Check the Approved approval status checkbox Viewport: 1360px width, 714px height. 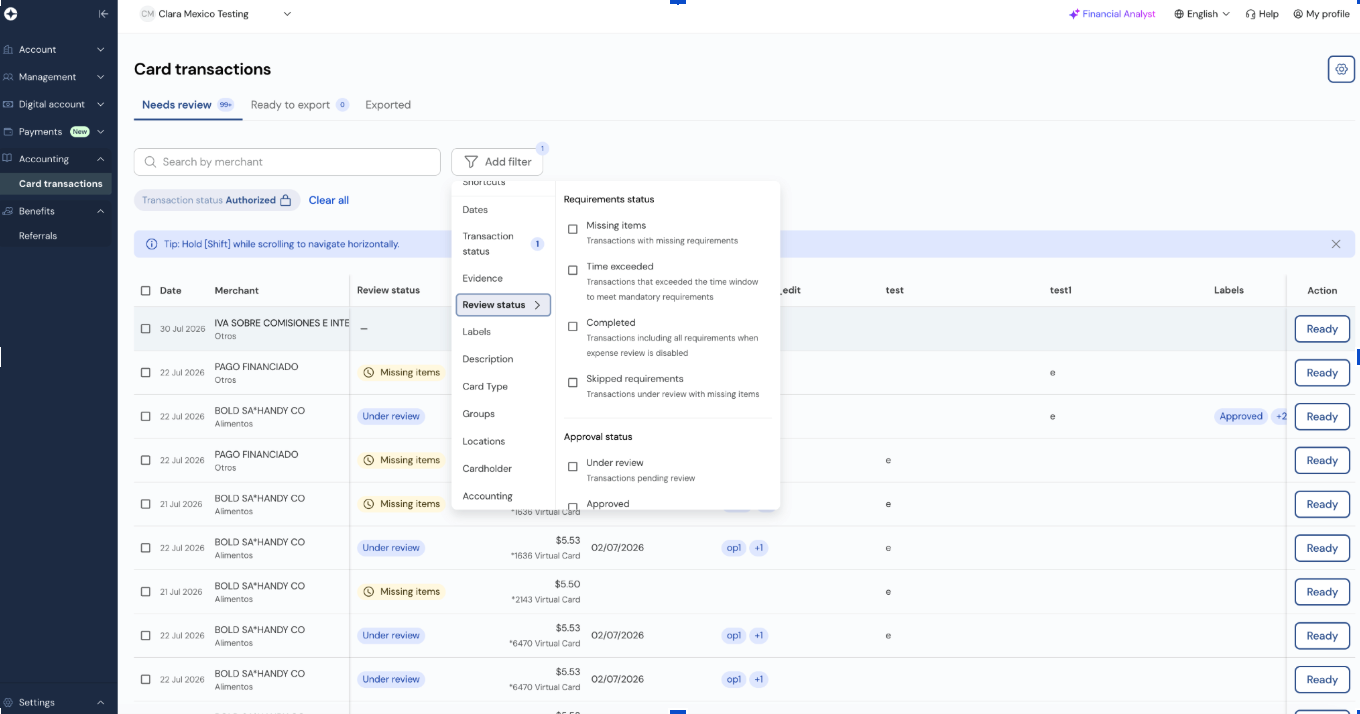pyautogui.click(x=573, y=506)
